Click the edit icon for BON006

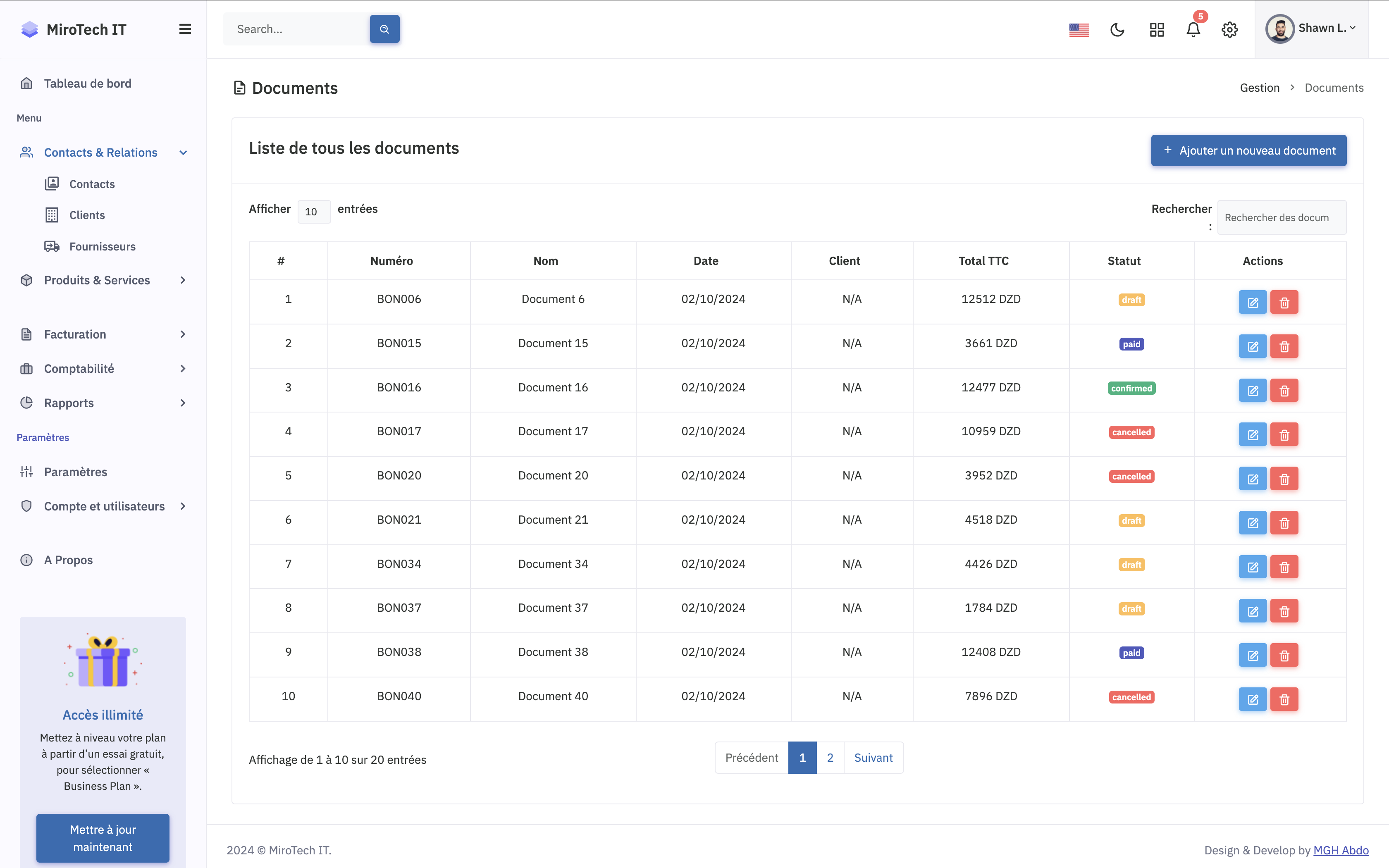click(x=1253, y=302)
